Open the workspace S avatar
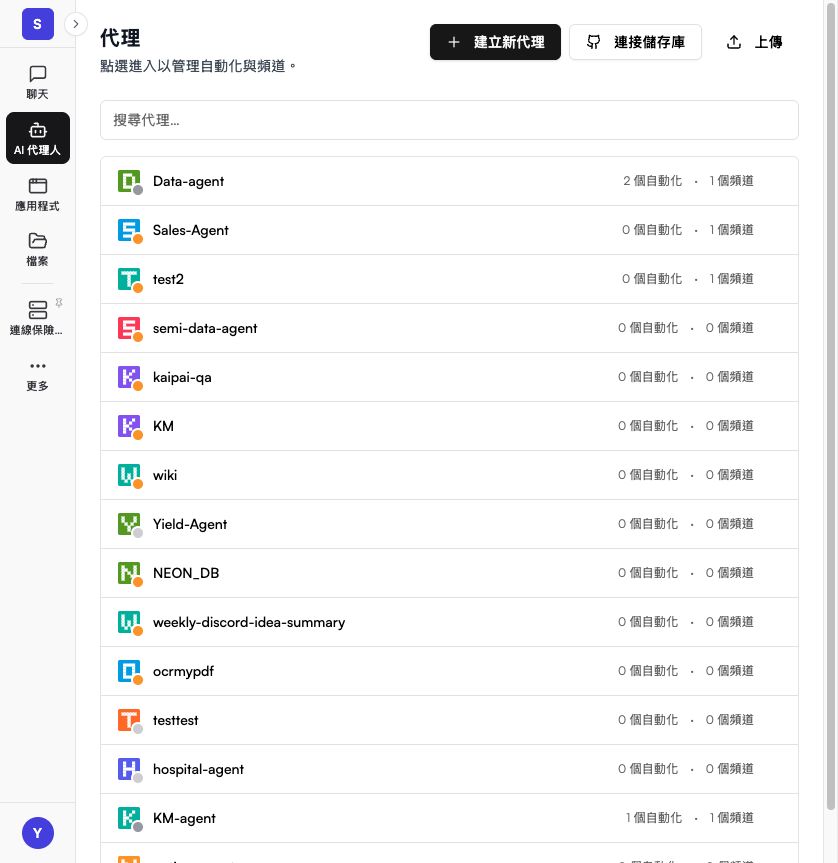 click(x=37, y=24)
